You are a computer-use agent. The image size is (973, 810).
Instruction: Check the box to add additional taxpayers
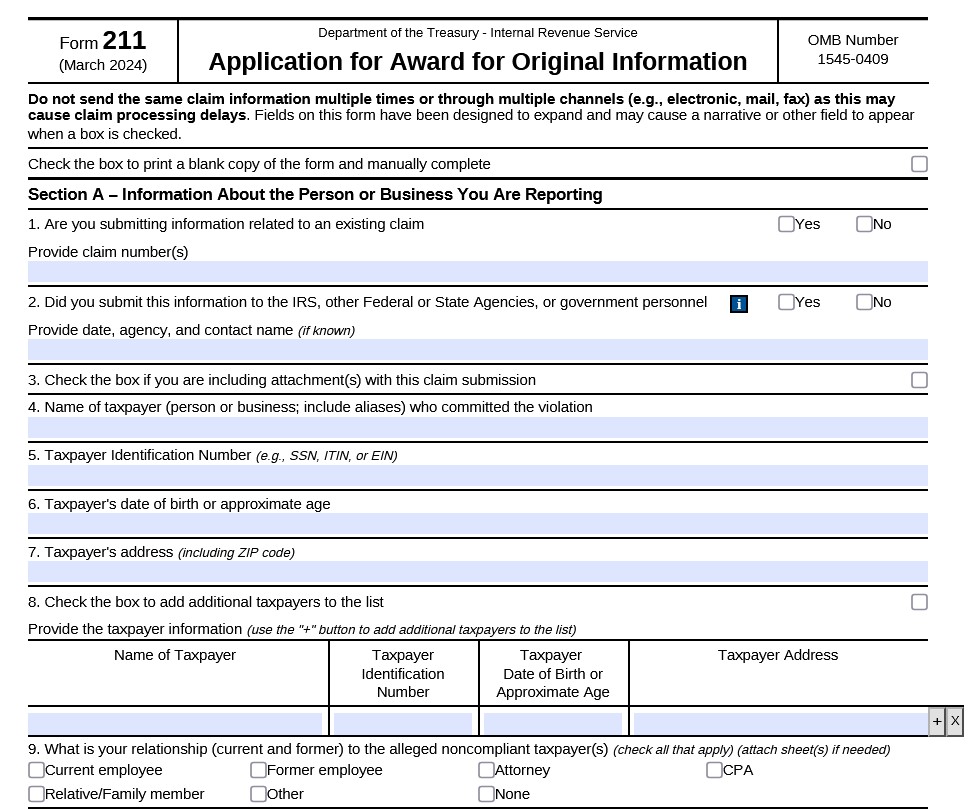coord(919,602)
